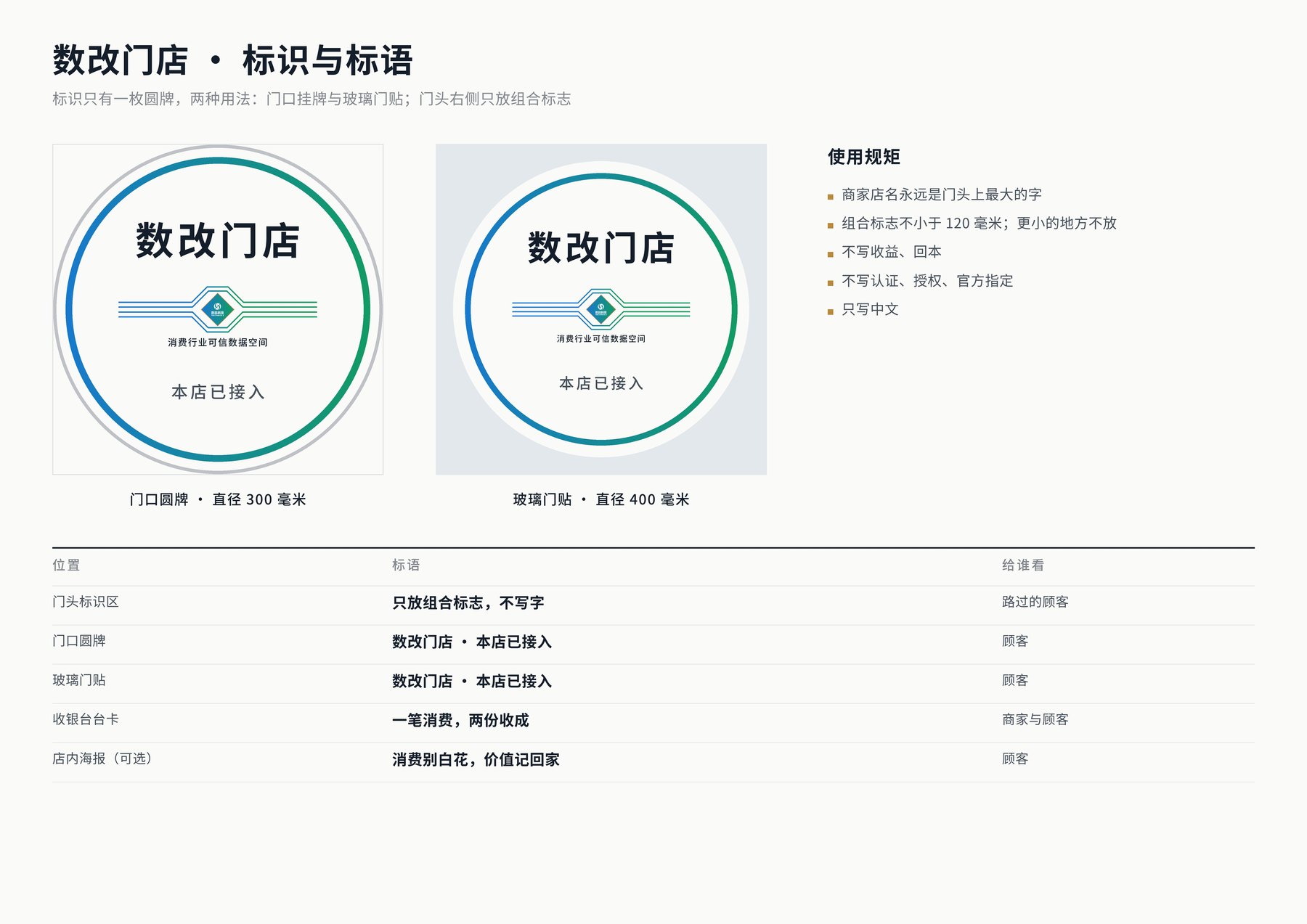Click 顾客 in the 店内海报 row

(1015, 759)
